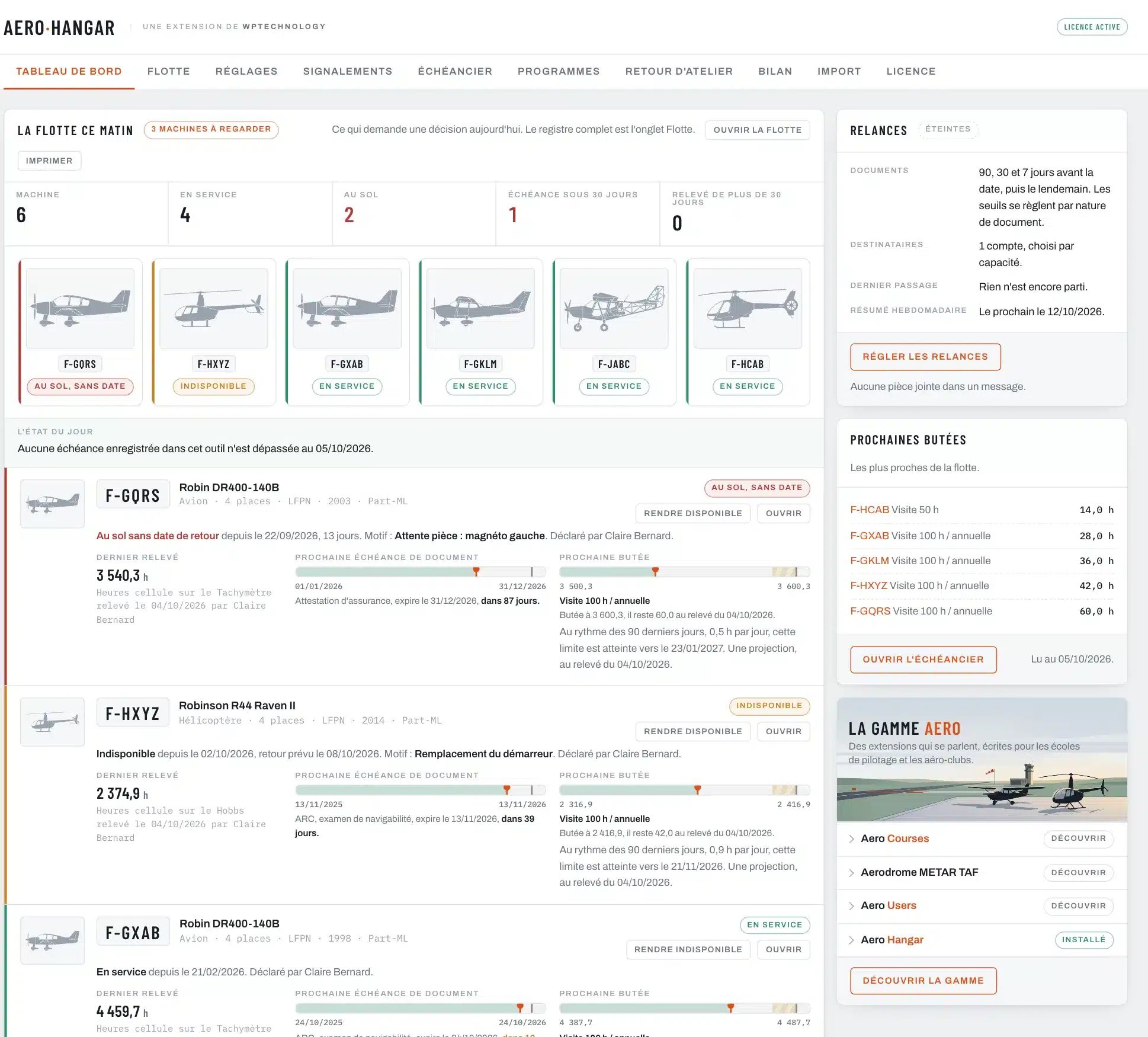Open the Licence tab

pyautogui.click(x=911, y=71)
